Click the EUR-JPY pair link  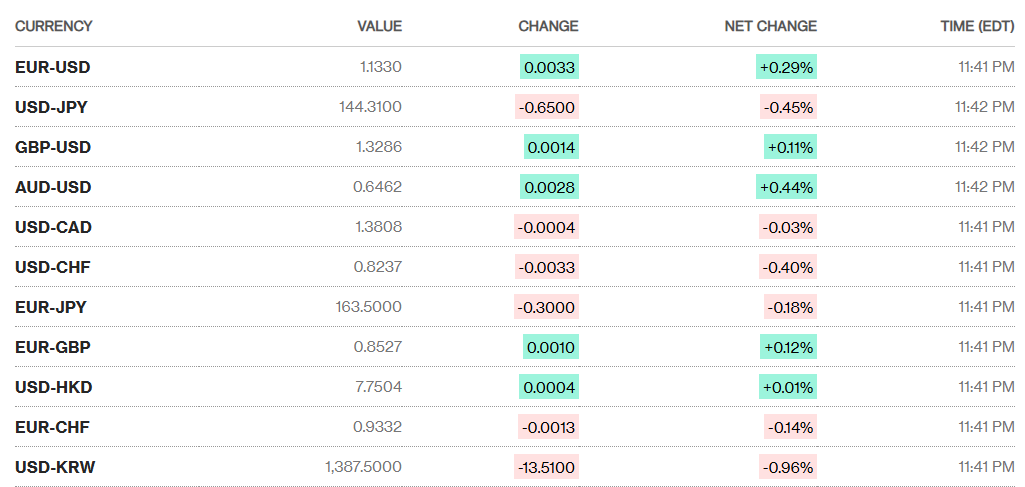50,307
